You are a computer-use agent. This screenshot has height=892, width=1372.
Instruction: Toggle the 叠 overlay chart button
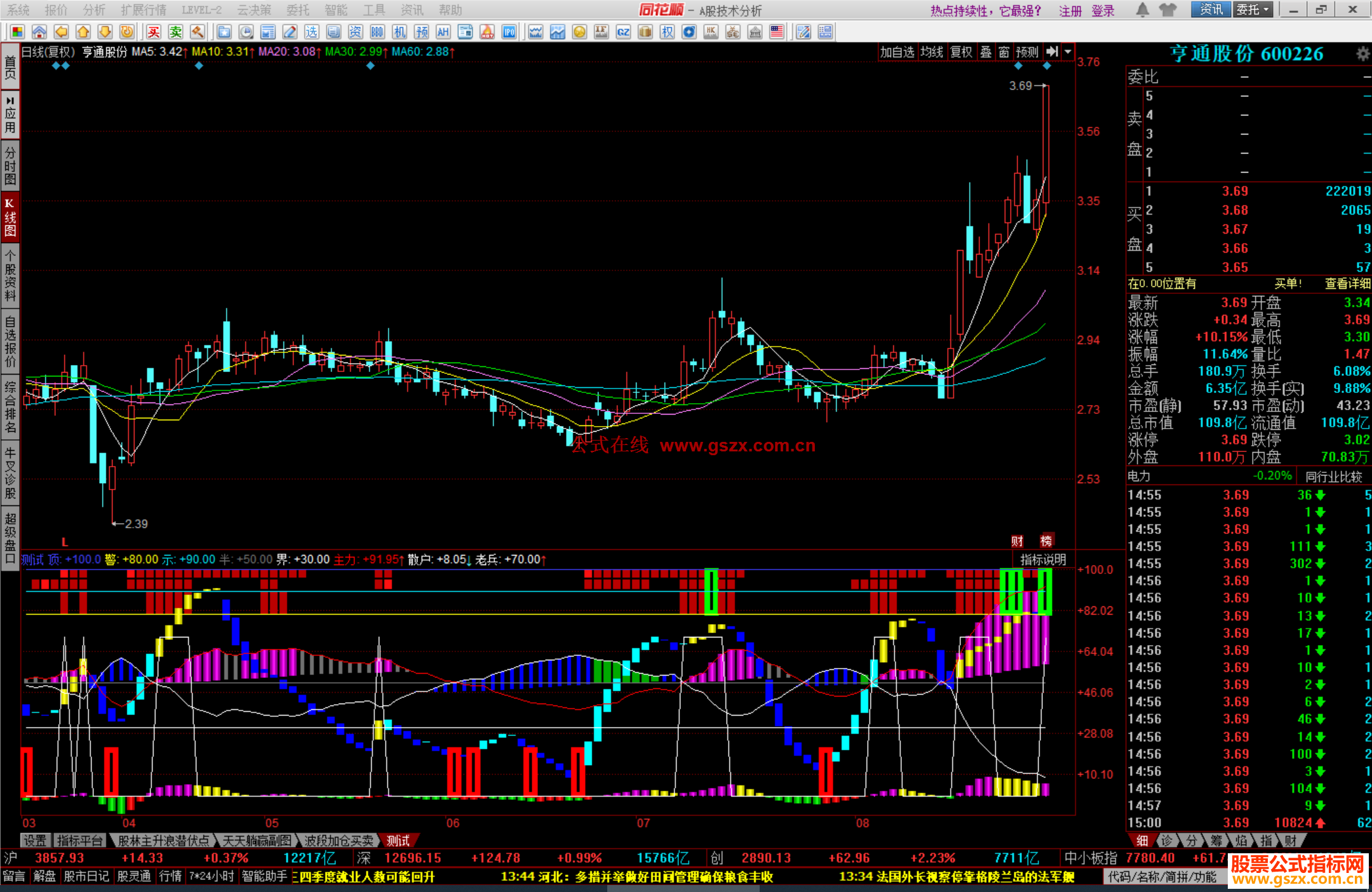(985, 52)
